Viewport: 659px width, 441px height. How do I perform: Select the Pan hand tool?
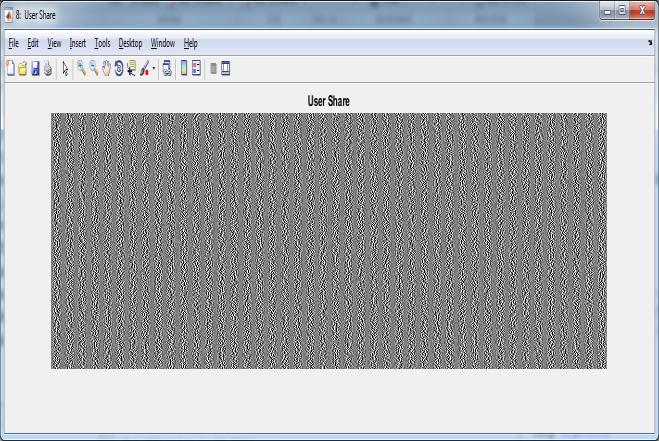(x=106, y=68)
